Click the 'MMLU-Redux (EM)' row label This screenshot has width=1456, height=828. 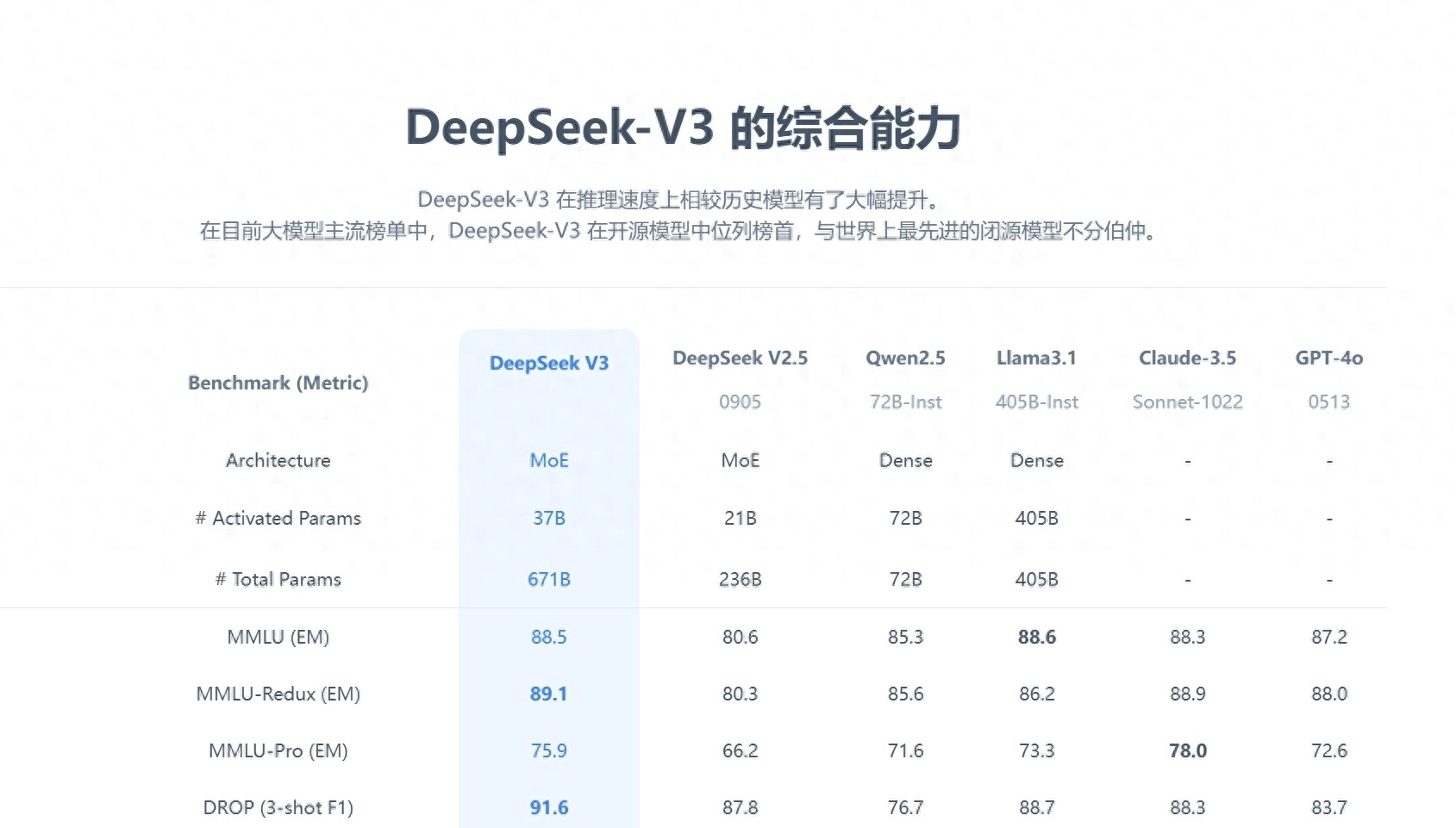coord(278,694)
